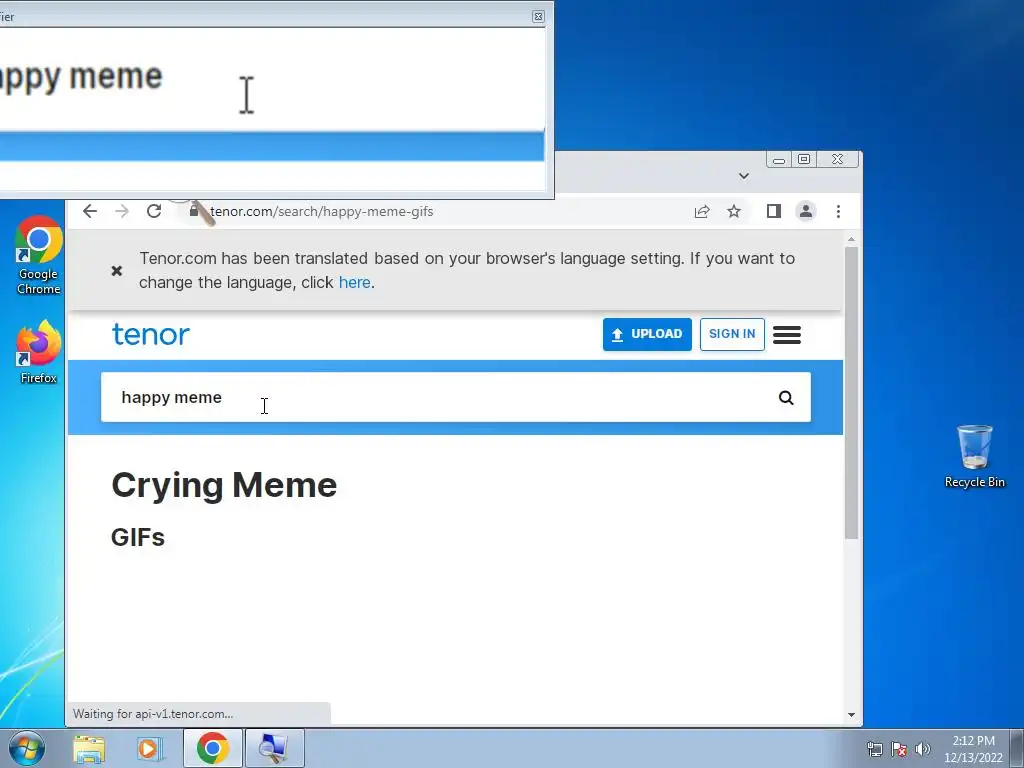Click the page vertical scrollbar thumb
The height and width of the screenshot is (768, 1024).
tap(851, 393)
